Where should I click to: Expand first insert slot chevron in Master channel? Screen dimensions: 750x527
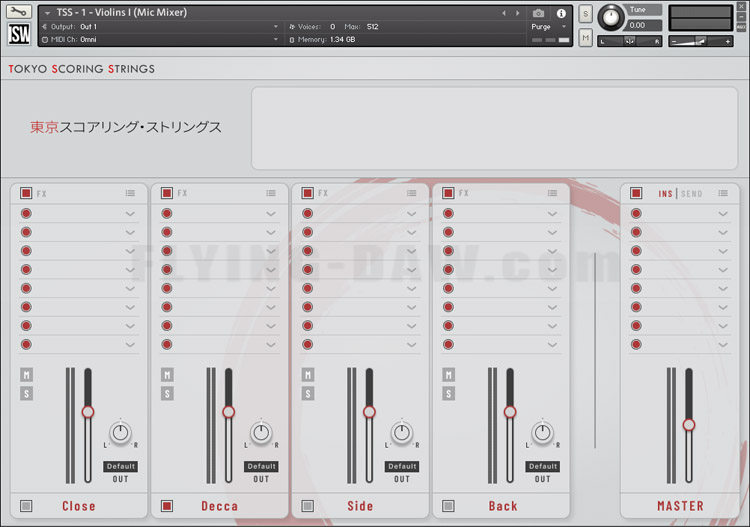[723, 214]
